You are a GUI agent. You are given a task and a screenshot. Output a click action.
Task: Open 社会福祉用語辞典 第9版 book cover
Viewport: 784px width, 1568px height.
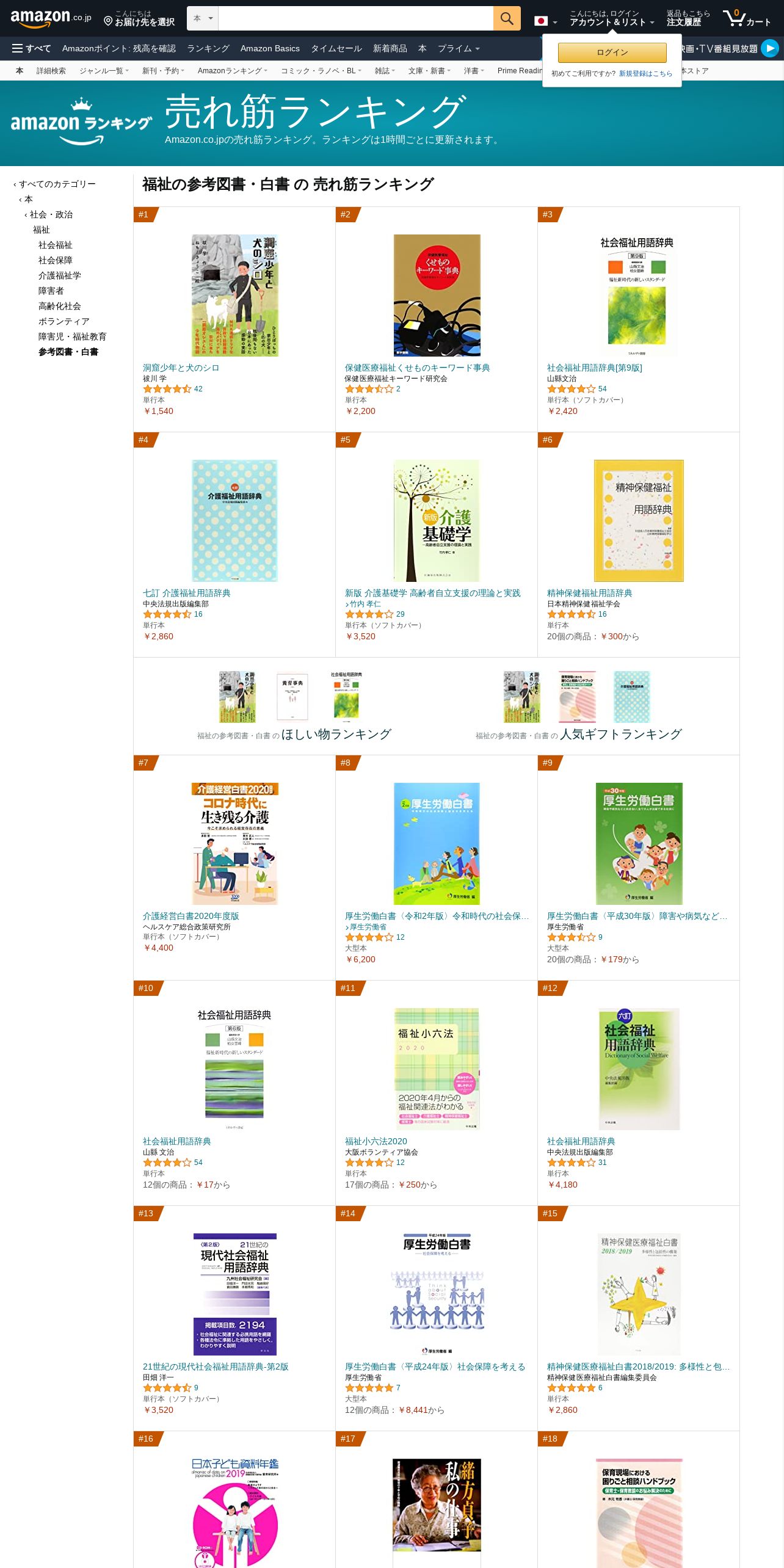click(x=638, y=296)
